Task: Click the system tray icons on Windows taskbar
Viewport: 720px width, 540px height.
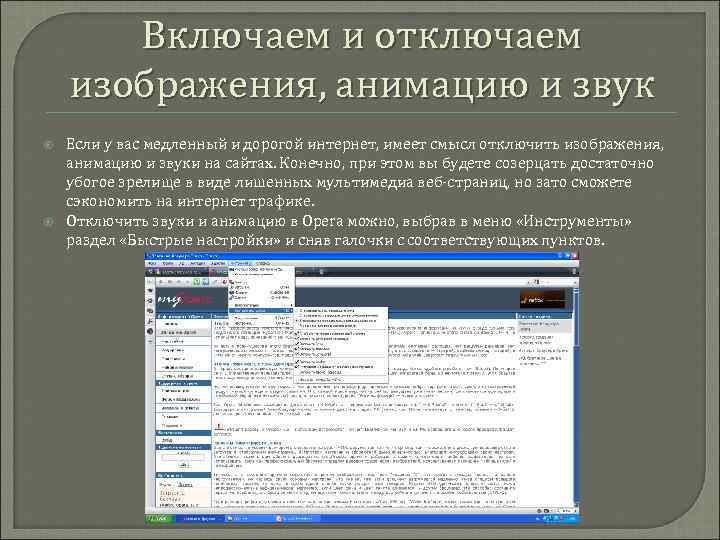Action: tap(555, 518)
